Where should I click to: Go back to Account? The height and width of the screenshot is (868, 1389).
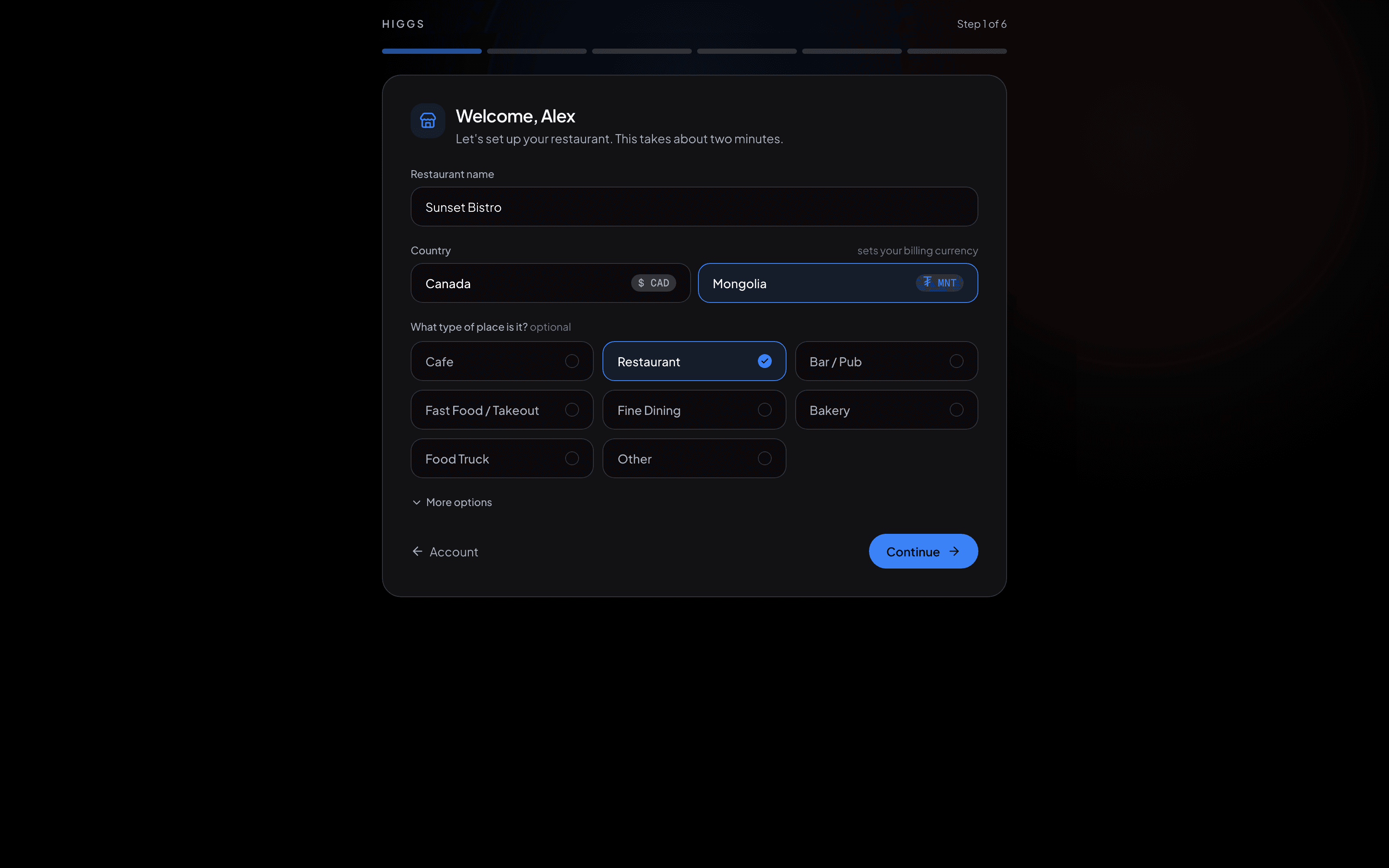pos(445,552)
